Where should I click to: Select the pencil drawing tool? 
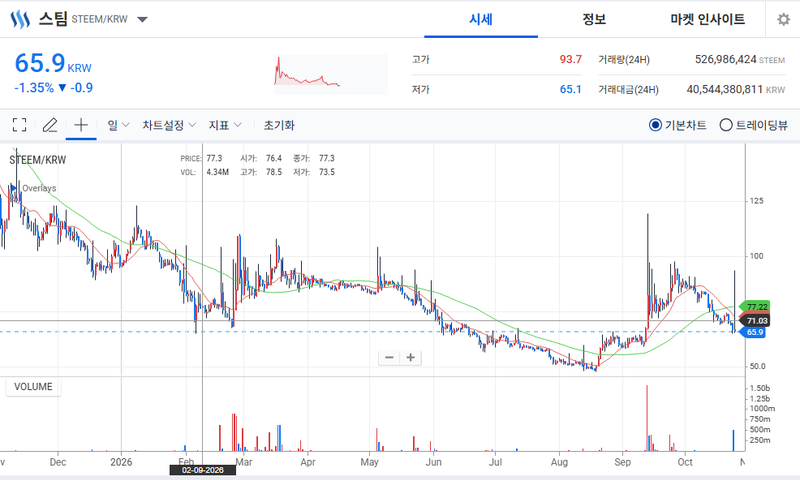click(x=50, y=125)
